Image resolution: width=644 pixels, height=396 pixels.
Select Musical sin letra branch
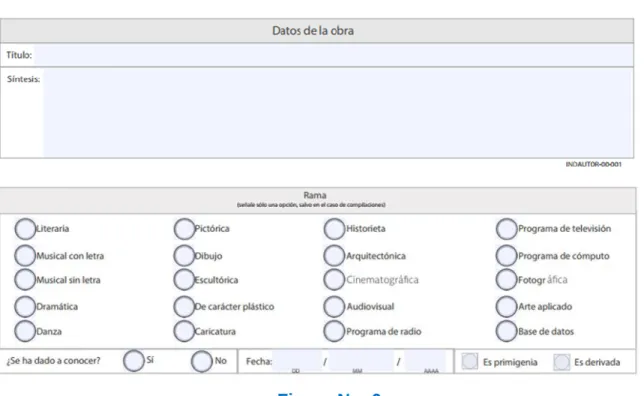25,280
